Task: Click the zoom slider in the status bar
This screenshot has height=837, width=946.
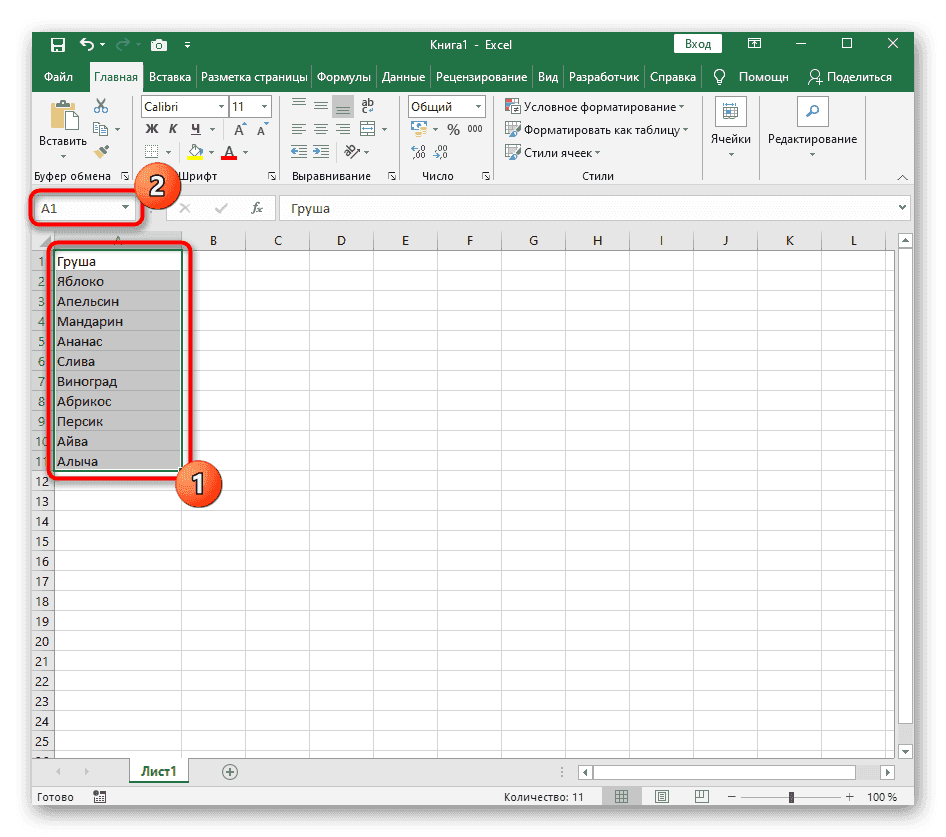Action: [x=790, y=797]
